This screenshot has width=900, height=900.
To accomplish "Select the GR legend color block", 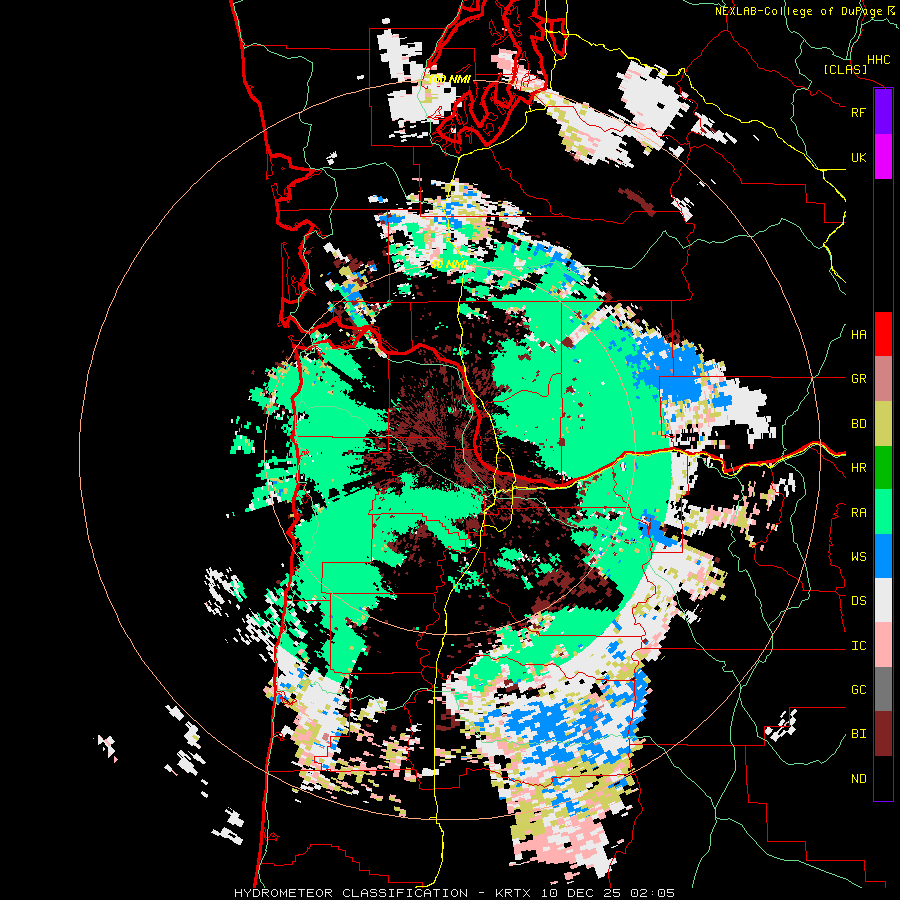I will click(x=883, y=378).
